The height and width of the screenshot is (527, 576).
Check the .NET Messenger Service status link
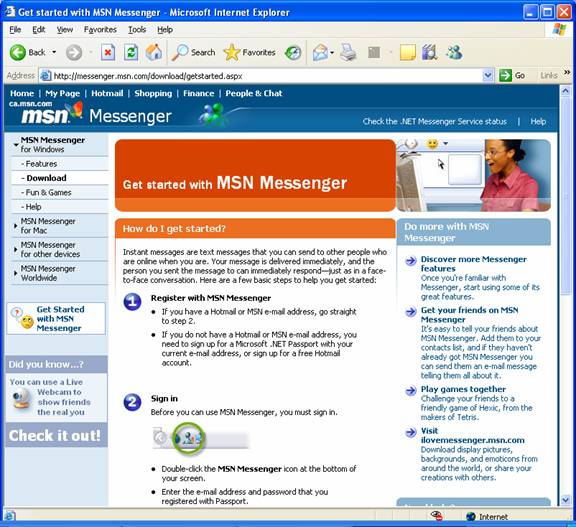435,122
